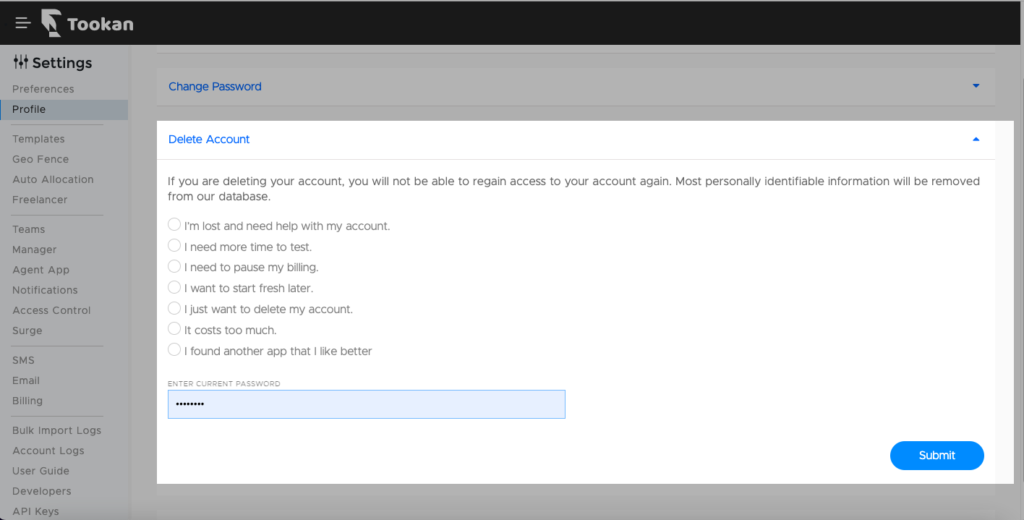Click the Settings sliders icon

[21, 62]
